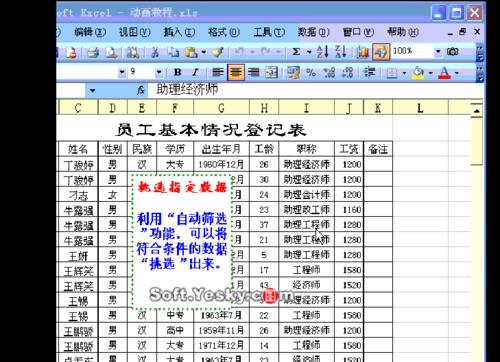Open the 数据(D) menu
The image size is (500, 362).
313,32
